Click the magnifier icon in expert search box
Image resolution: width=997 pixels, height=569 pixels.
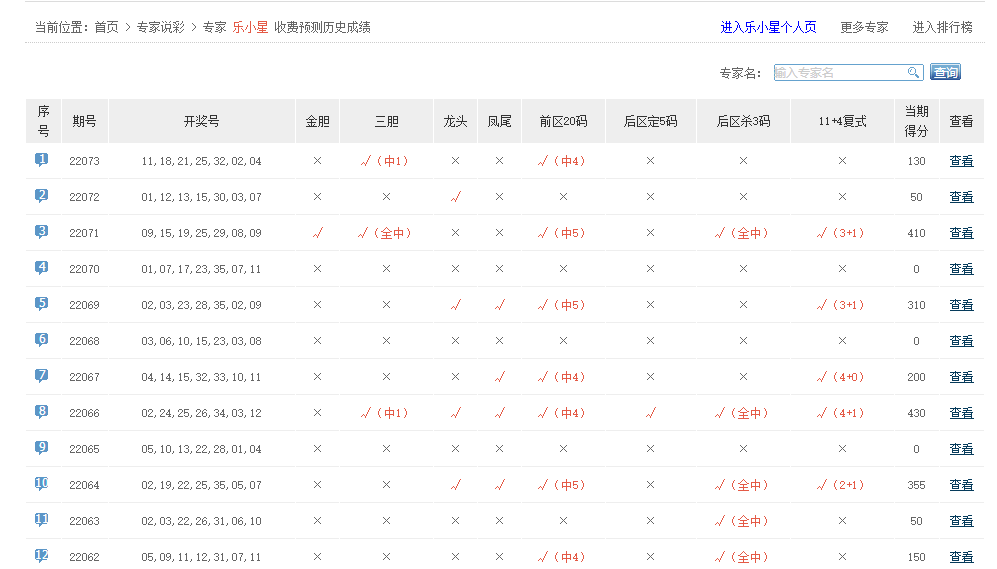[912, 73]
